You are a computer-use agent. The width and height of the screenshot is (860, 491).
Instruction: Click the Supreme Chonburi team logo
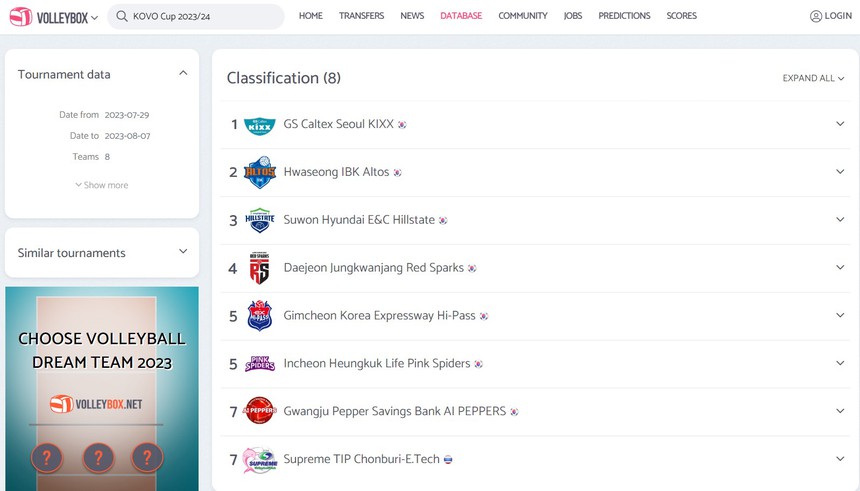pos(260,459)
